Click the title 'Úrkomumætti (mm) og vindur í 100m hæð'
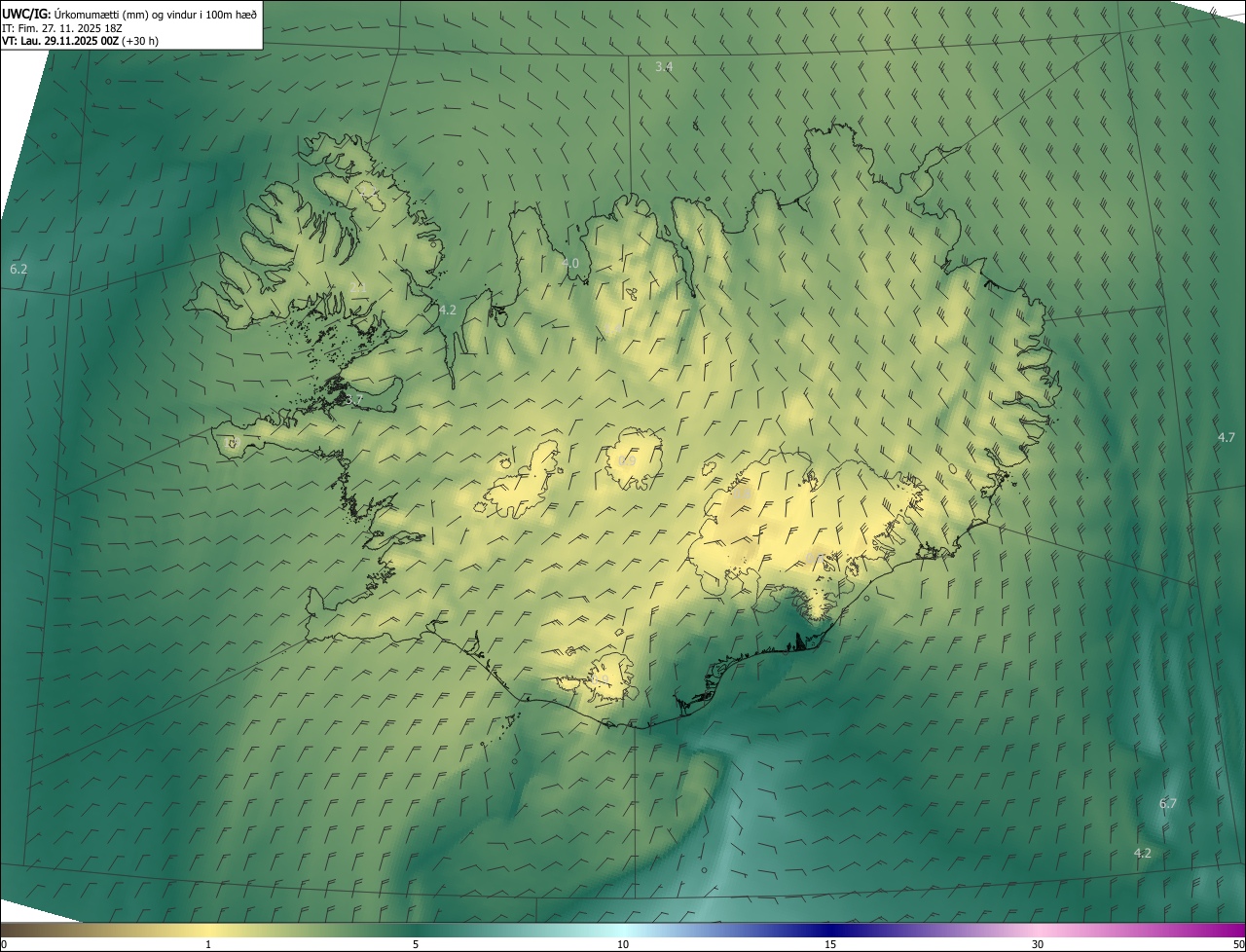The width and height of the screenshot is (1246, 952). pyautogui.click(x=156, y=14)
